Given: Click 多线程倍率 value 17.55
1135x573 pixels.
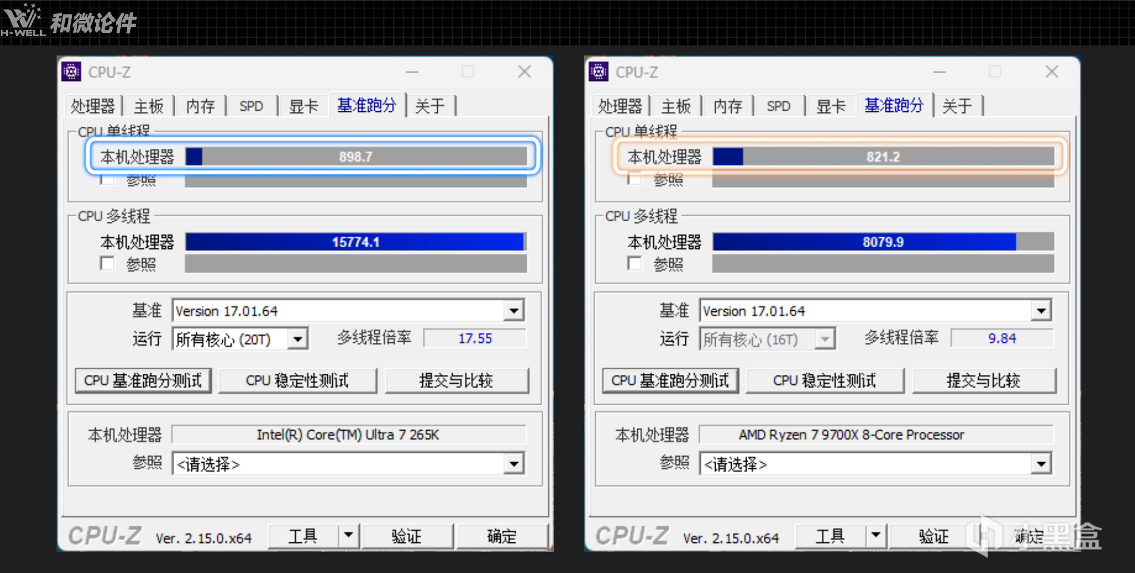Looking at the screenshot, I should click(x=475, y=339).
